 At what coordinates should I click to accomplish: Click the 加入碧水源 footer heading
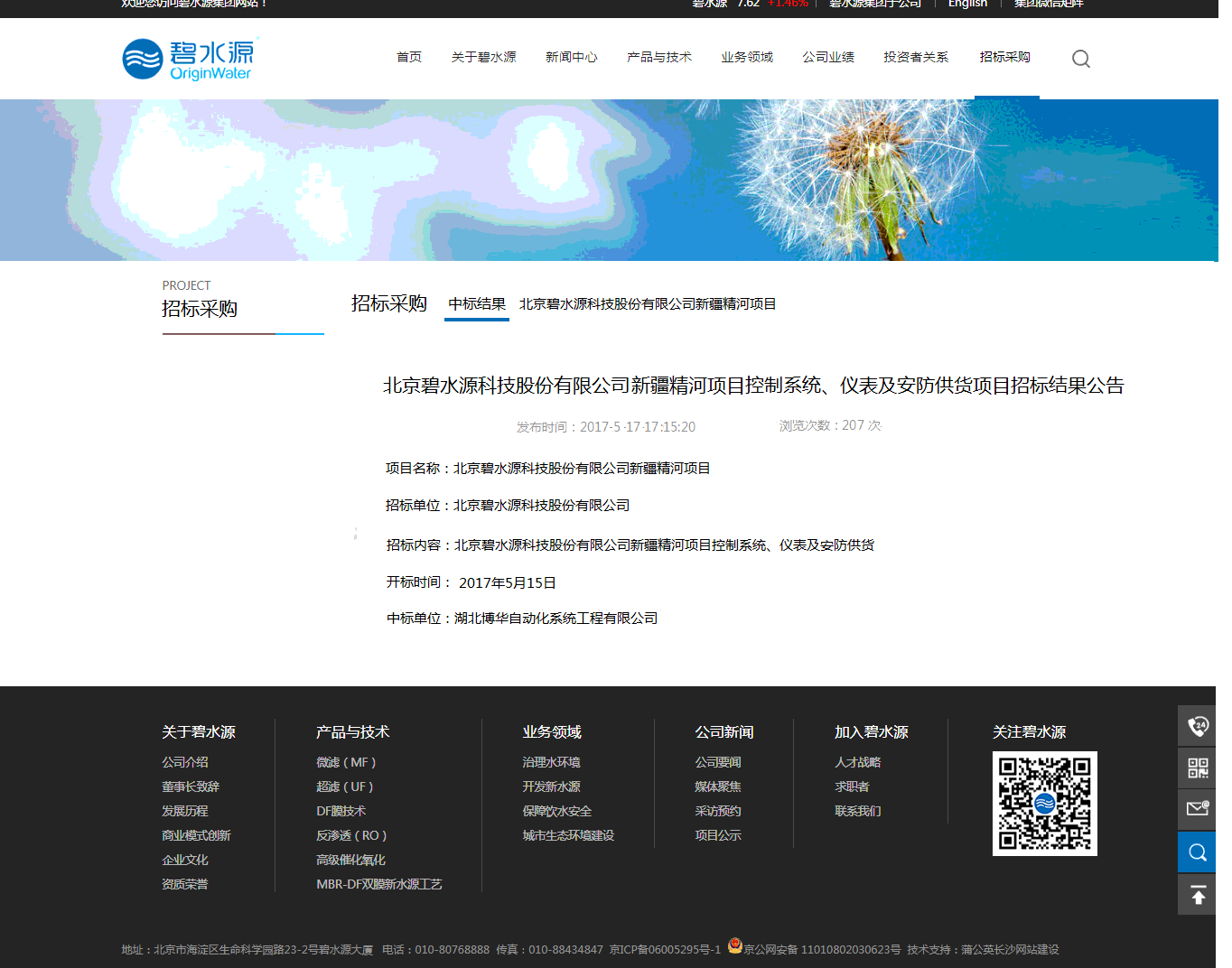(872, 731)
